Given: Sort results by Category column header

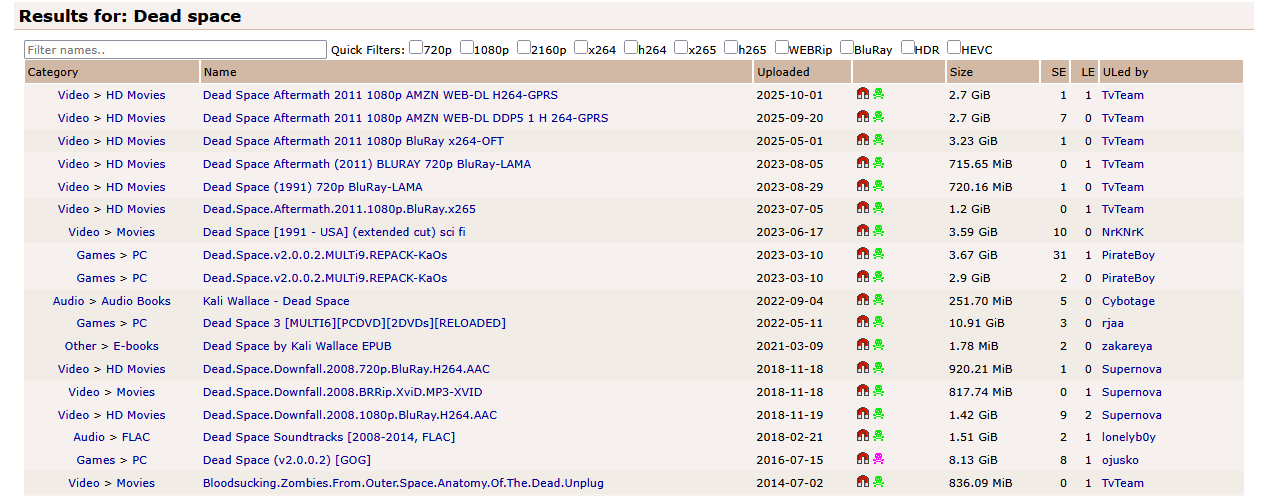Looking at the screenshot, I should pos(53,72).
